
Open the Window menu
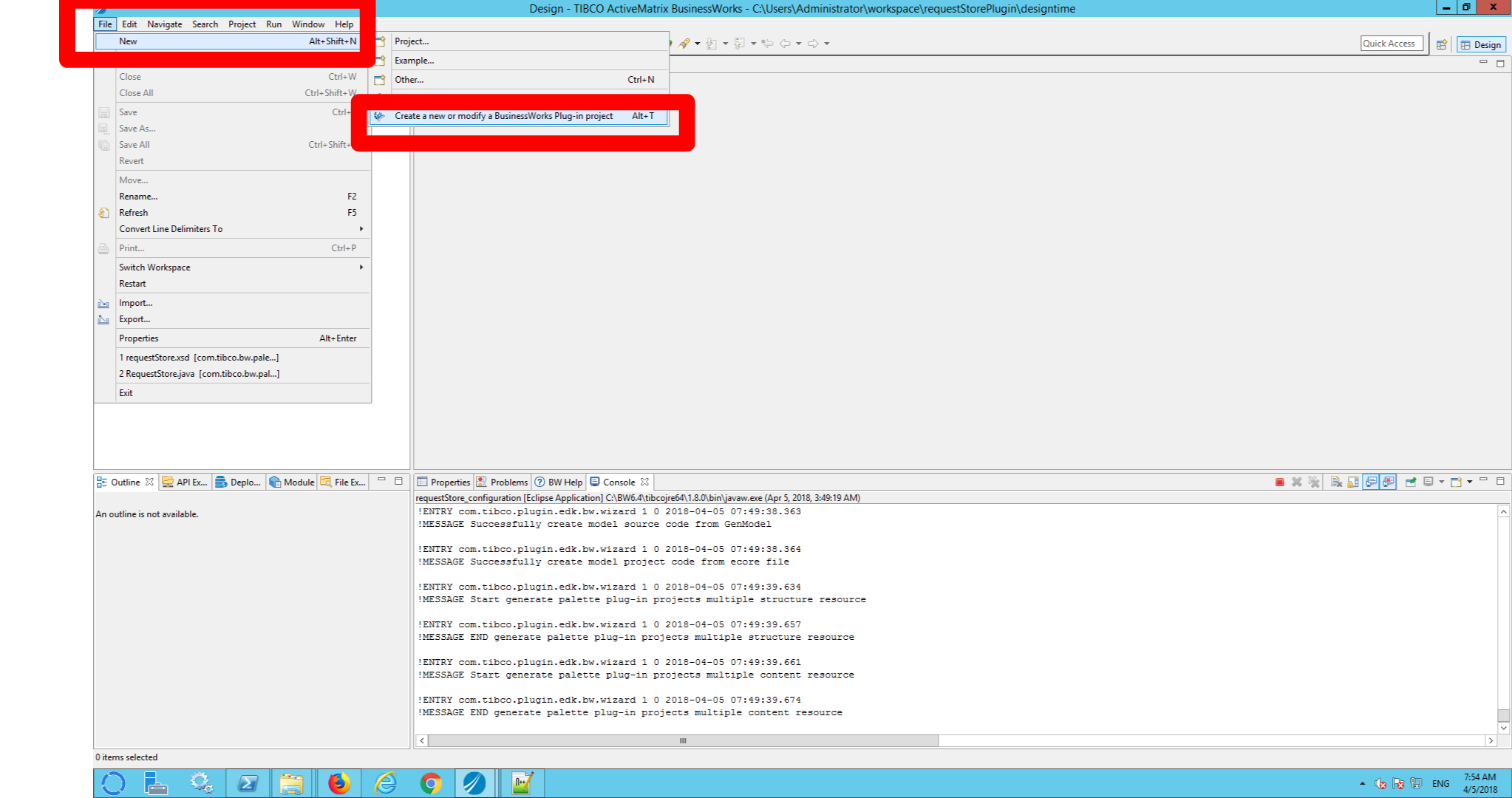tap(308, 24)
